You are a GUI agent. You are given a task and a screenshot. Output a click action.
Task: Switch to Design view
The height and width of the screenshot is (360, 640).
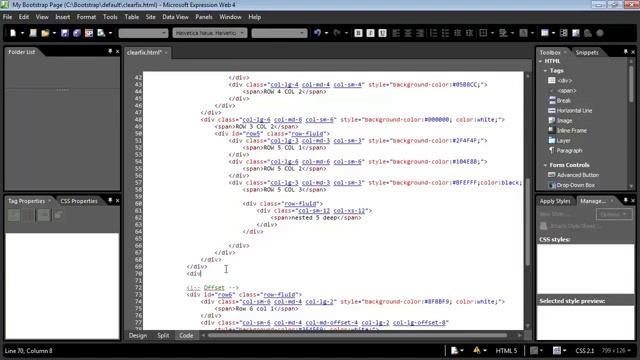coord(138,336)
